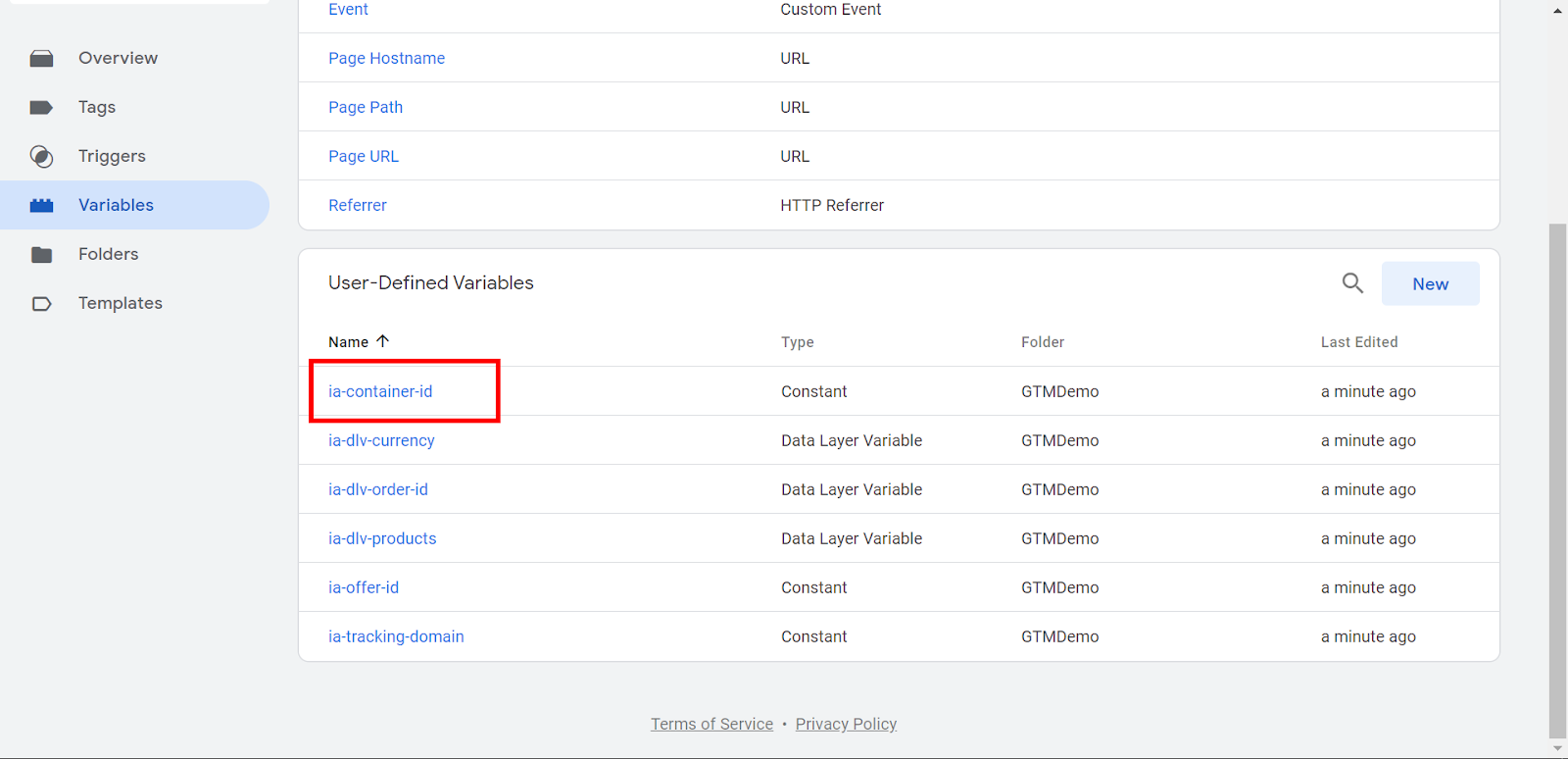Open the Terms of Service link
Viewport: 1568px width, 759px height.
point(711,724)
